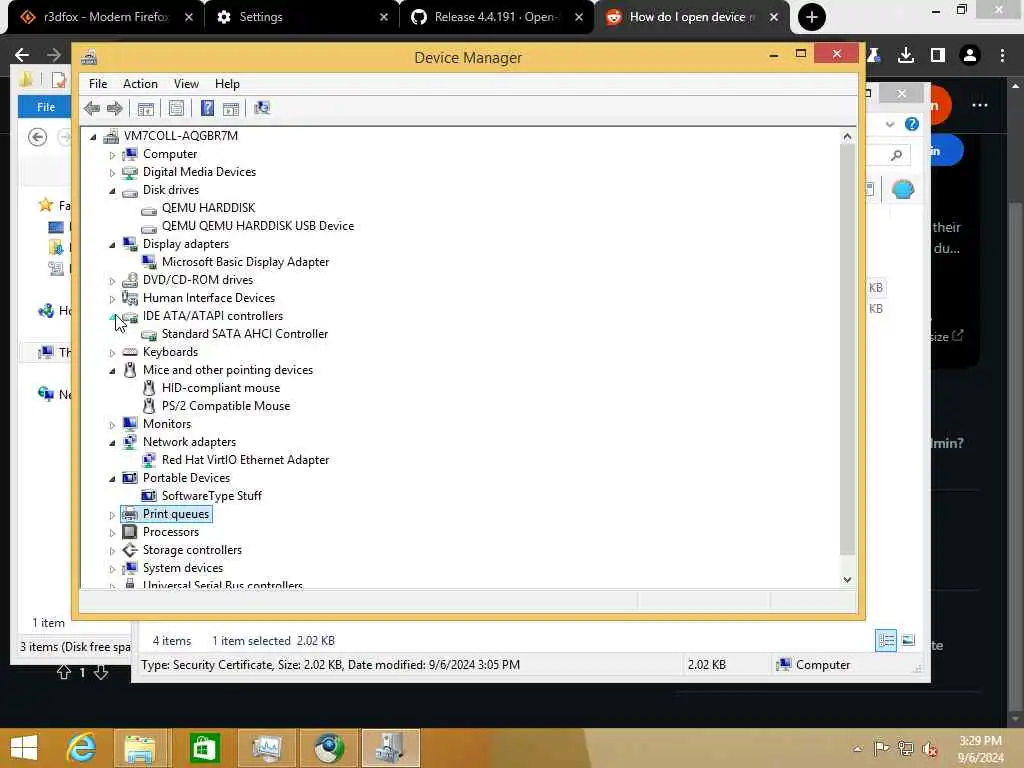
Task: Select Human Interface Devices category
Action: point(209,298)
